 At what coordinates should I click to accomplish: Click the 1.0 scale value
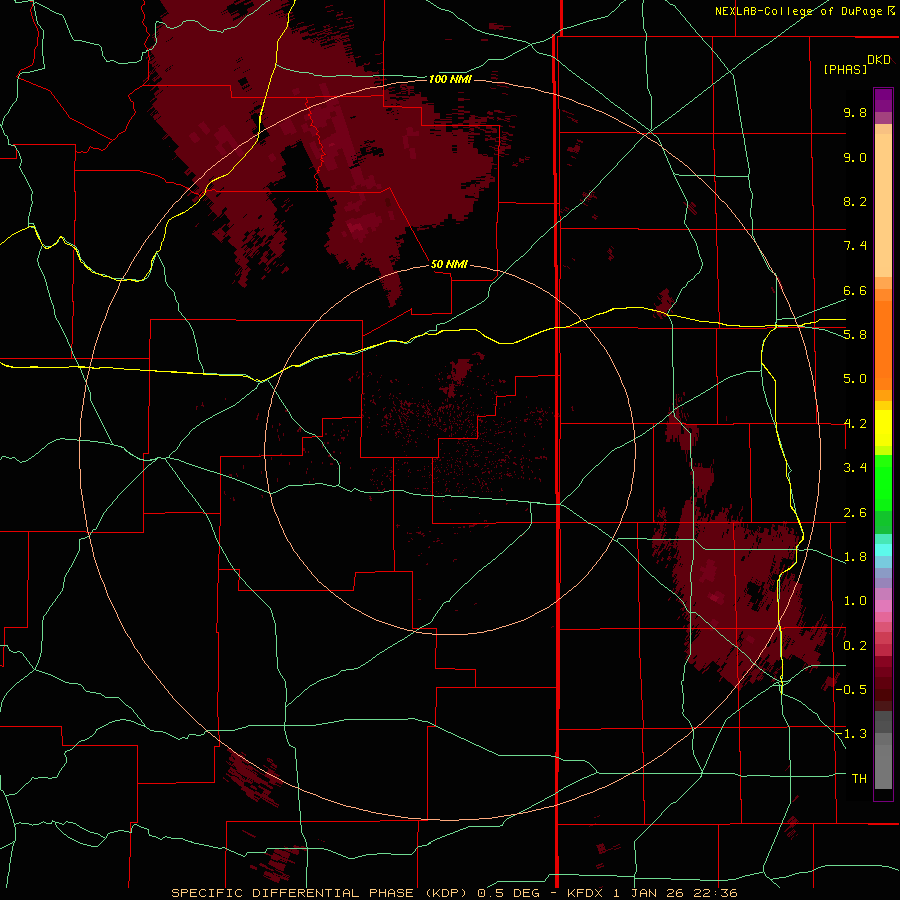(855, 601)
